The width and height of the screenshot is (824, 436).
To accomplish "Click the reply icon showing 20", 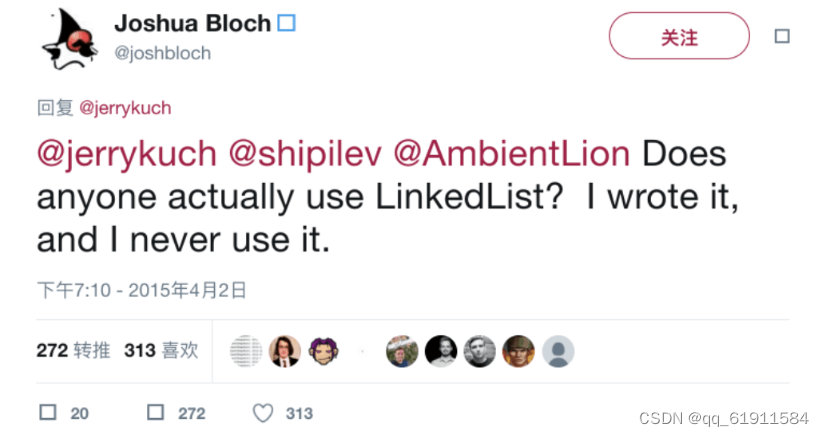I will click(x=48, y=412).
